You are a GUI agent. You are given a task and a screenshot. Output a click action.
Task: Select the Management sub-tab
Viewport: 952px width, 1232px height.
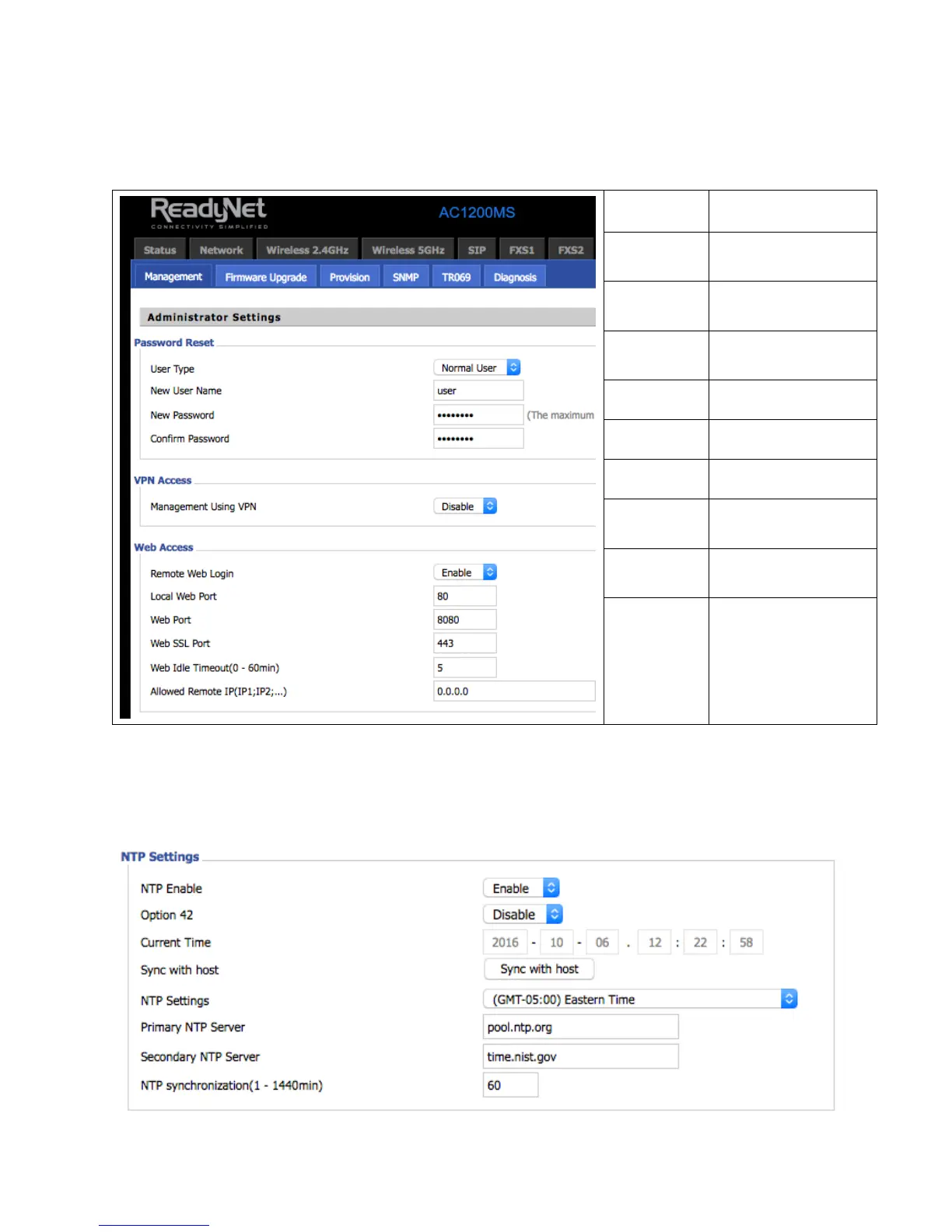[x=173, y=277]
